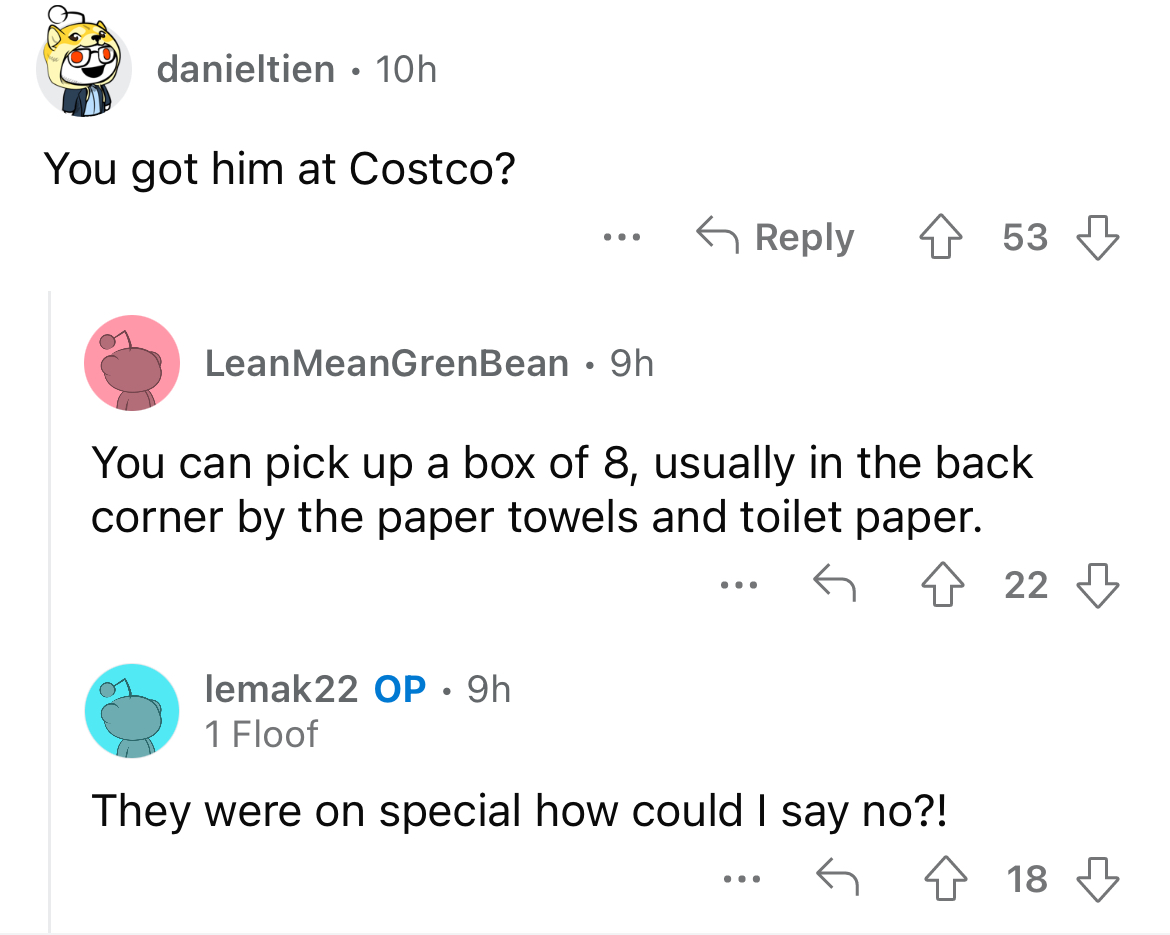Open LeanMeanGrenBean's profile via username
1170x935 pixels.
coord(387,363)
